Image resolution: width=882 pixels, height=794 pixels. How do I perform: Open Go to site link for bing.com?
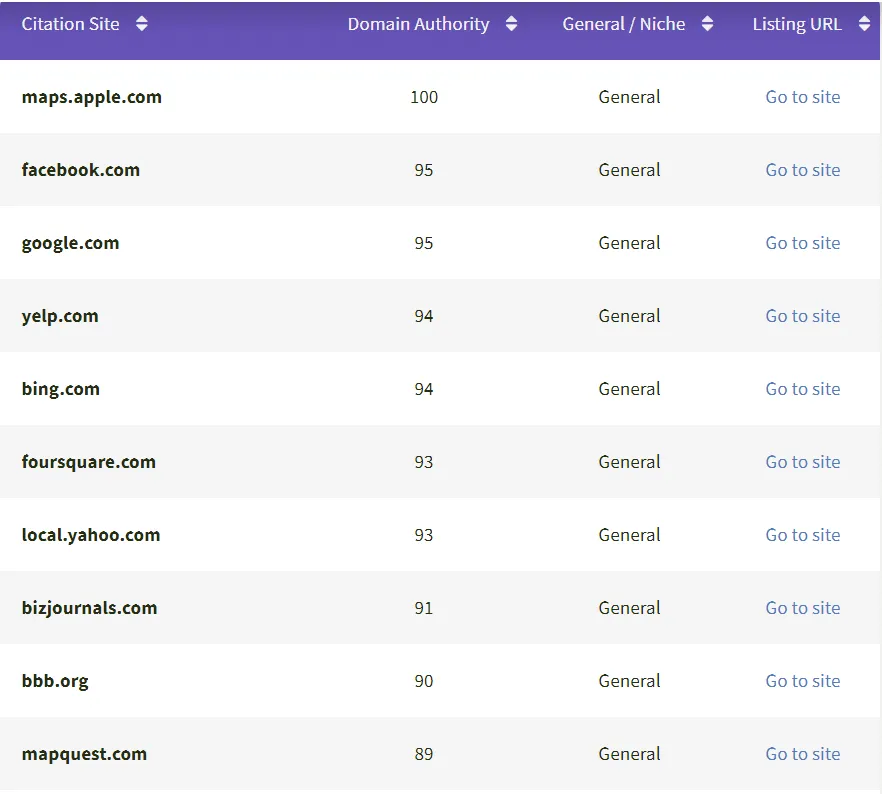[x=802, y=389]
